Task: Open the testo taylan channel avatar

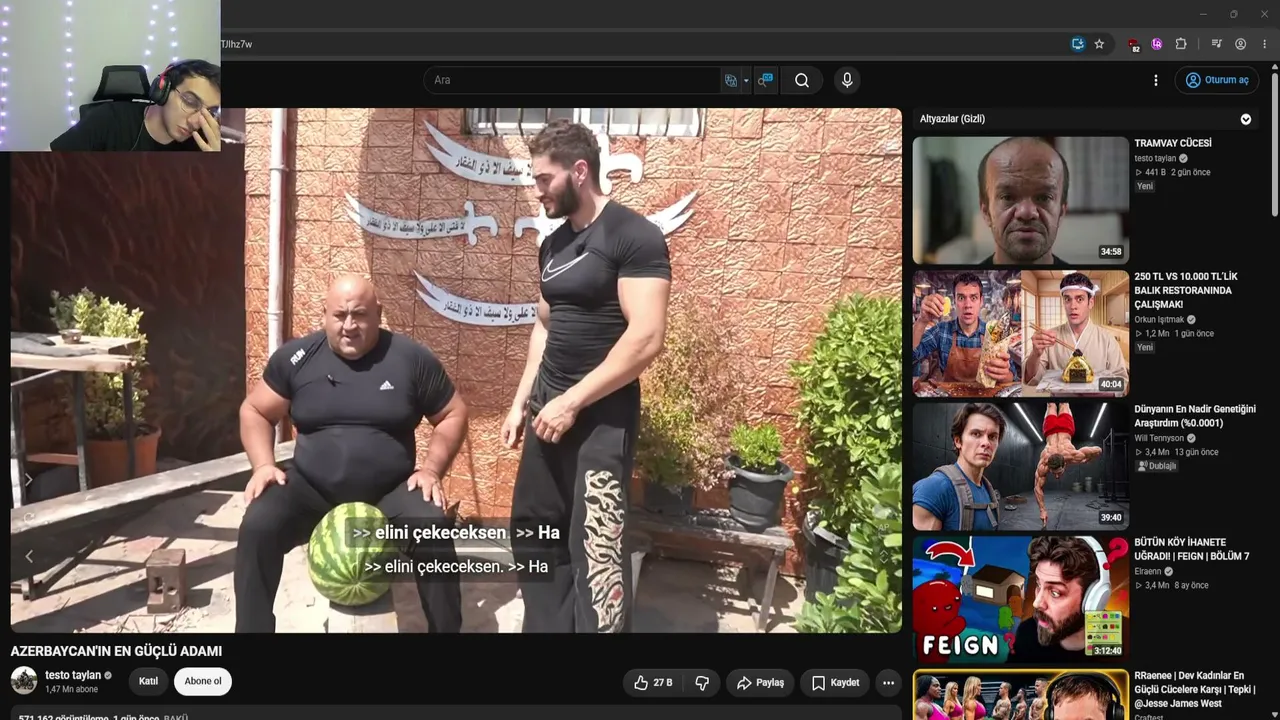Action: [24, 681]
